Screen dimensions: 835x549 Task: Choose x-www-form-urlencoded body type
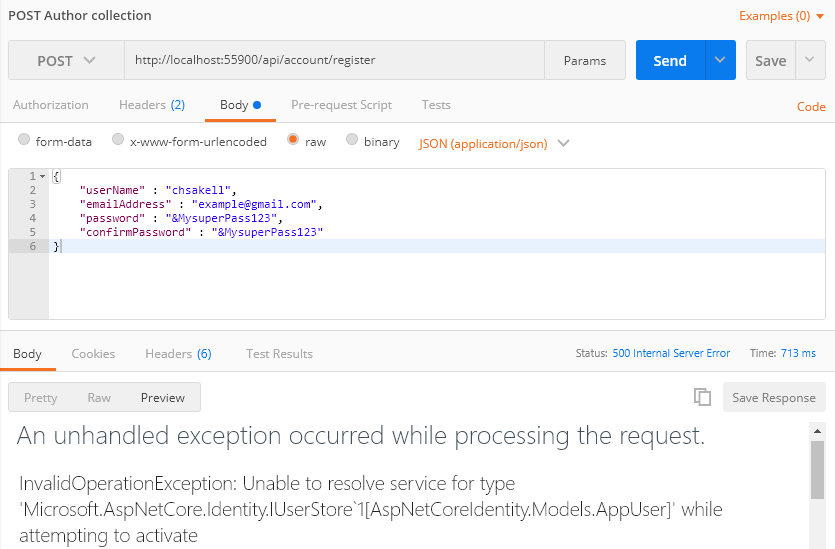coord(118,141)
